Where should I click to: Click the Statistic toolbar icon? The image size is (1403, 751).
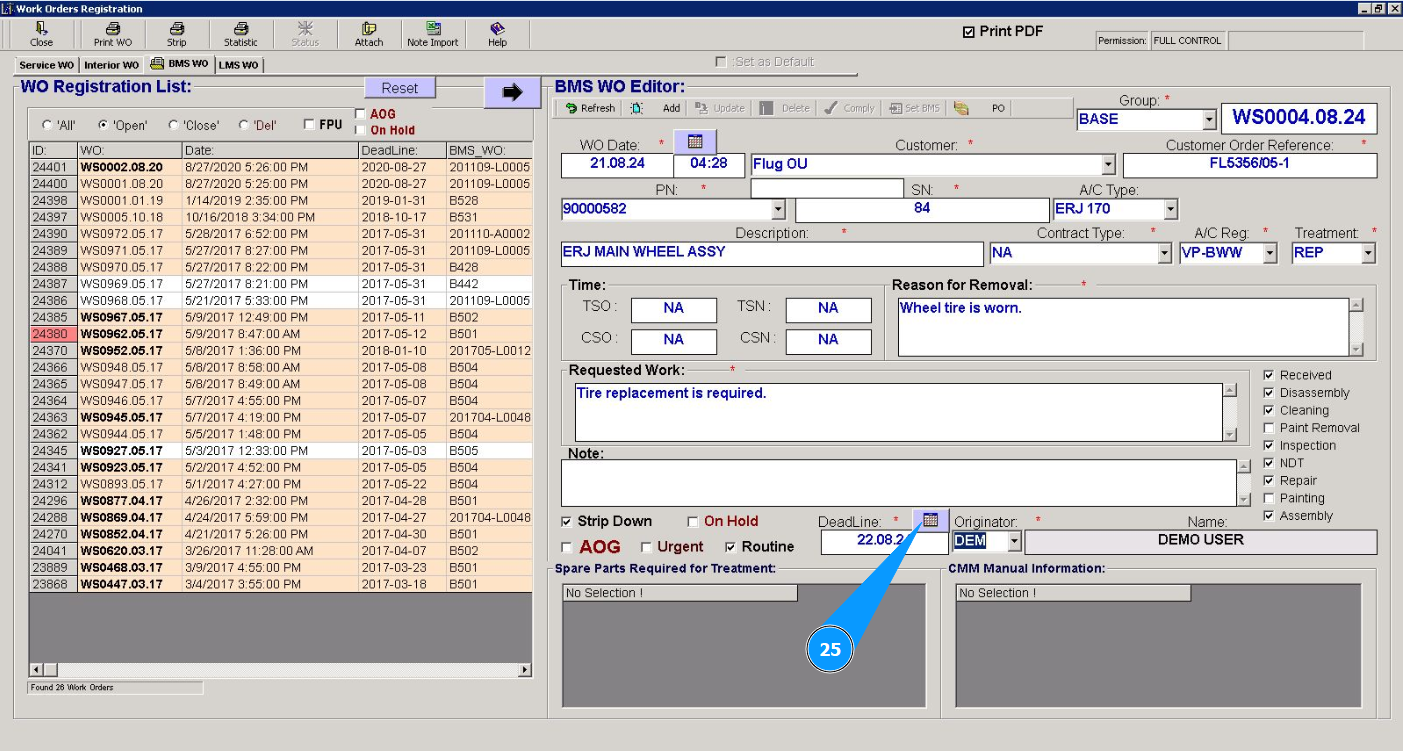point(240,34)
